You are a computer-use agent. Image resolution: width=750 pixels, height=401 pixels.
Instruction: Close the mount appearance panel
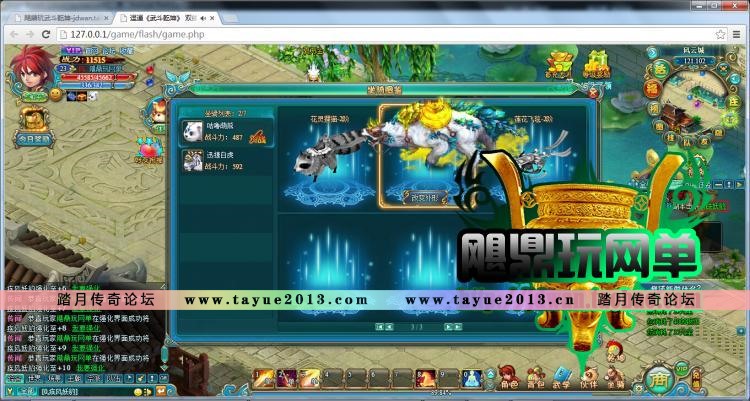pyautogui.click(x=593, y=92)
